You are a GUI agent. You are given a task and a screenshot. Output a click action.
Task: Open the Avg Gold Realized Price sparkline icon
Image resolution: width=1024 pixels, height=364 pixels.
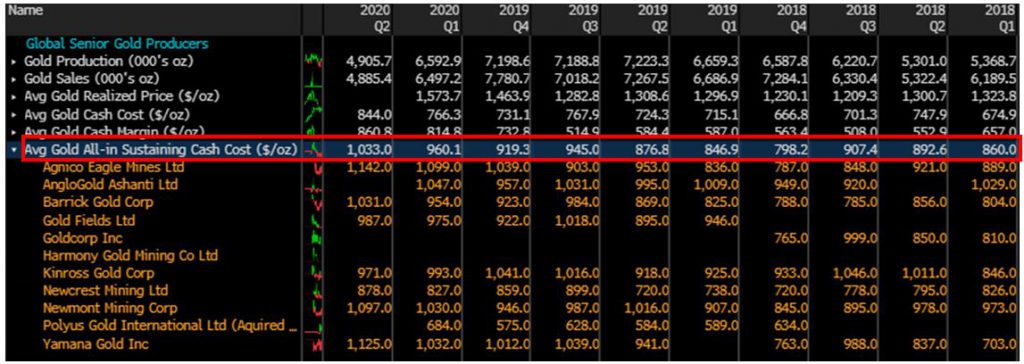(313, 97)
